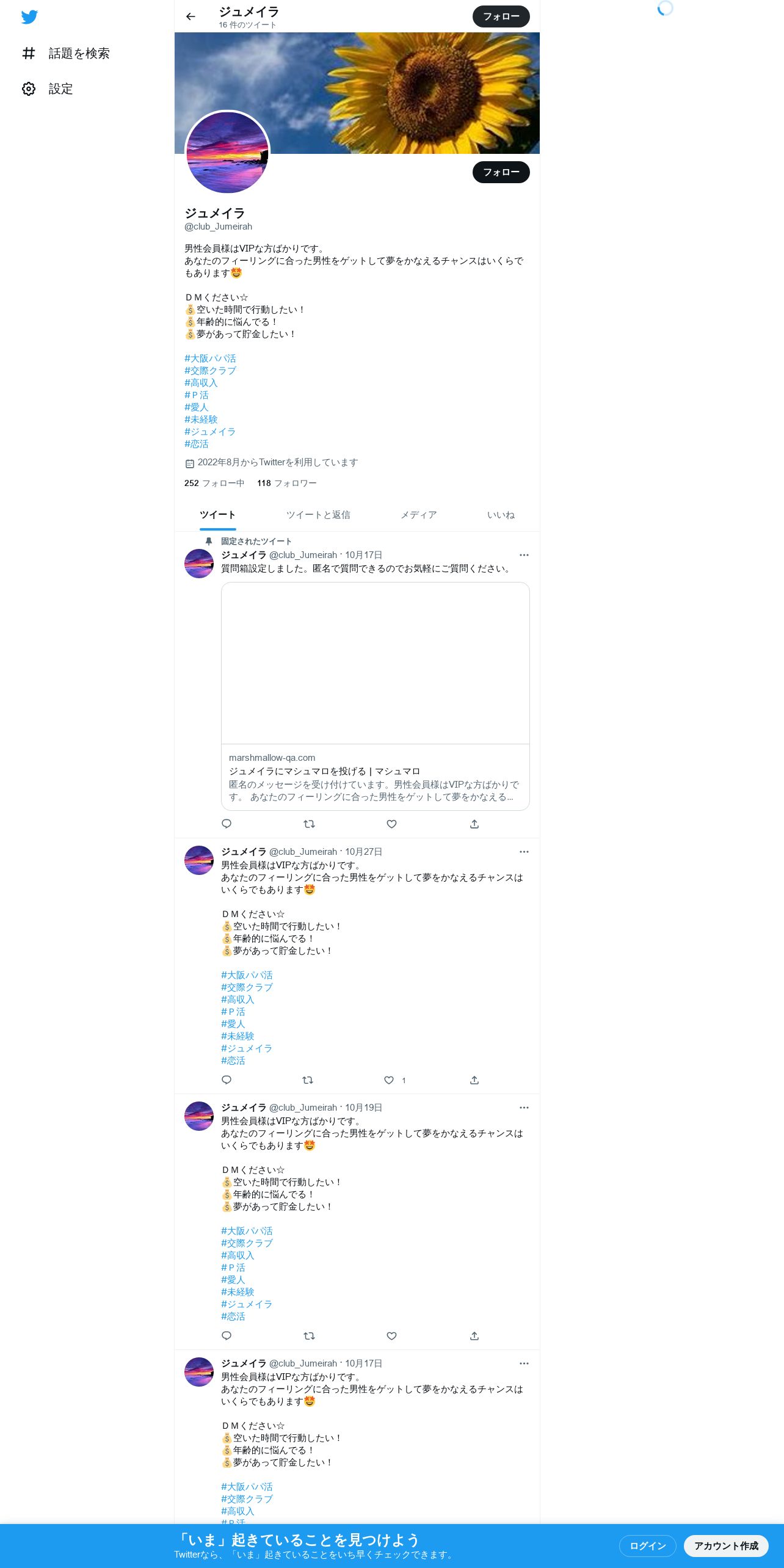Retweet the pinned marshmallow tweet

(309, 824)
